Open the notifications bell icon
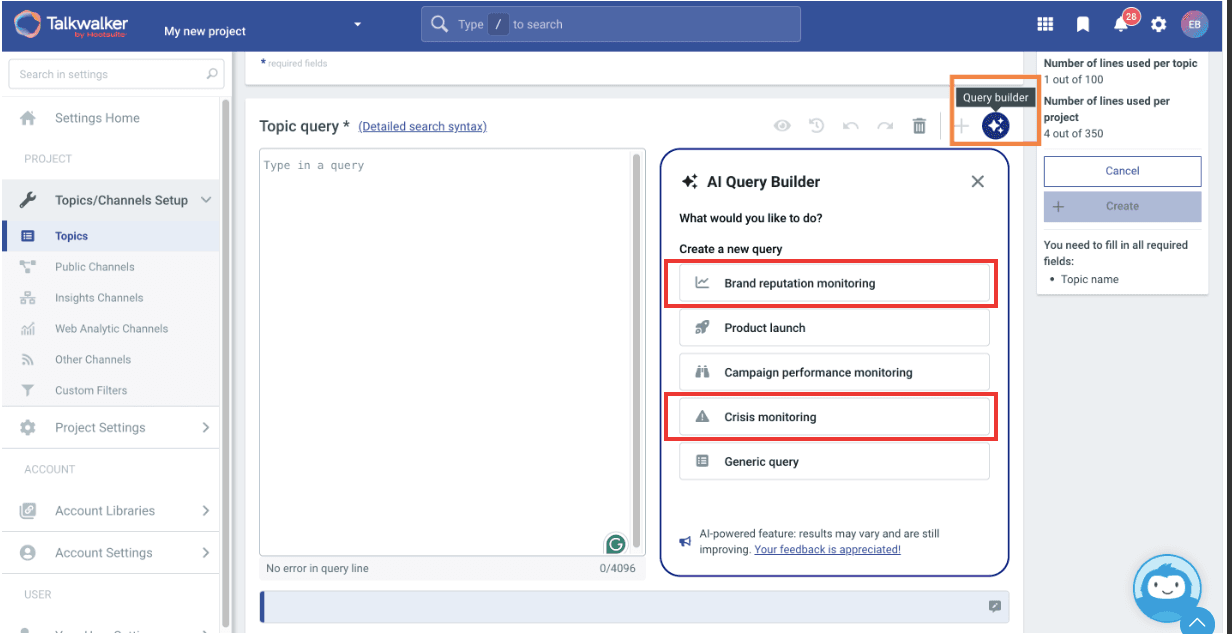 tap(1121, 24)
